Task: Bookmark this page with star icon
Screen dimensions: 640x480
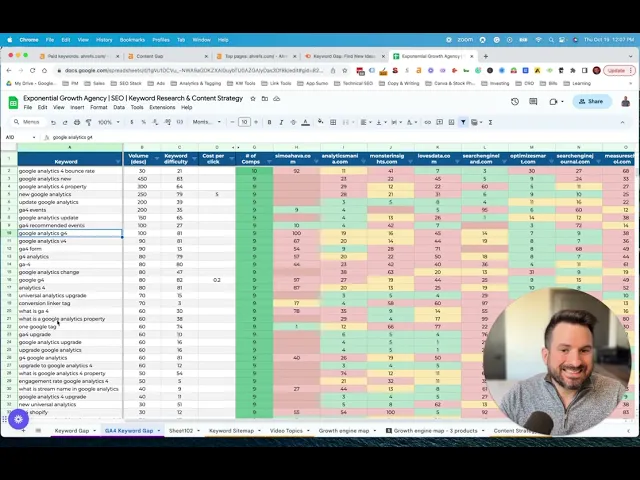Action: click(344, 71)
